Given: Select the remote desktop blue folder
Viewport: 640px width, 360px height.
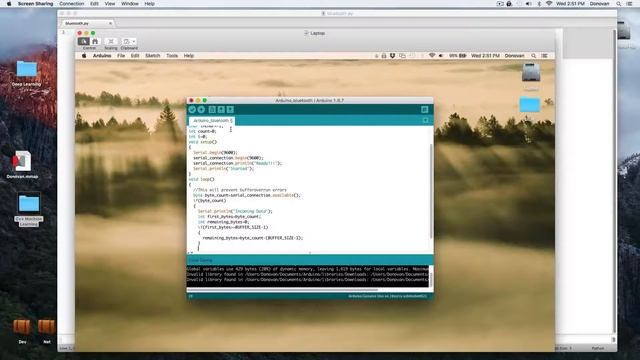Looking at the screenshot, I should pos(530,104).
